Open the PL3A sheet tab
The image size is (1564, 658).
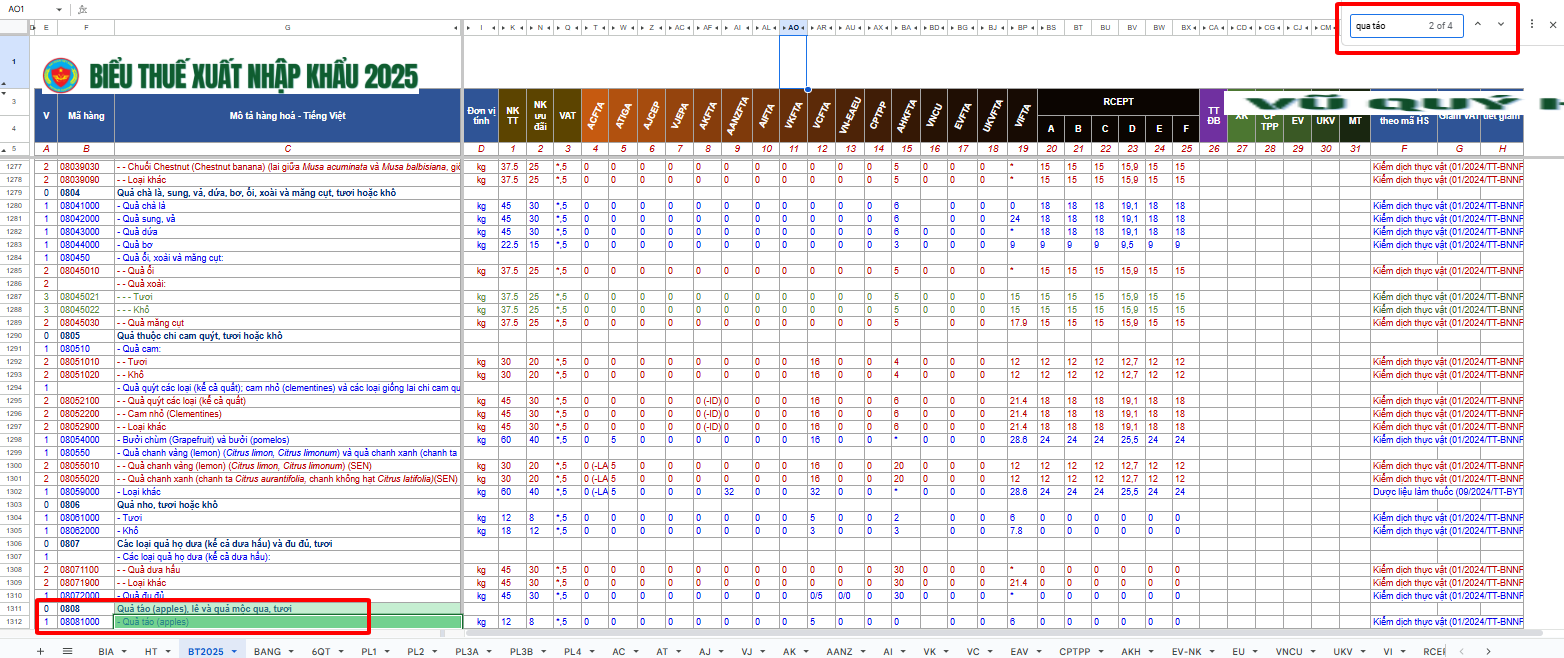click(x=466, y=651)
